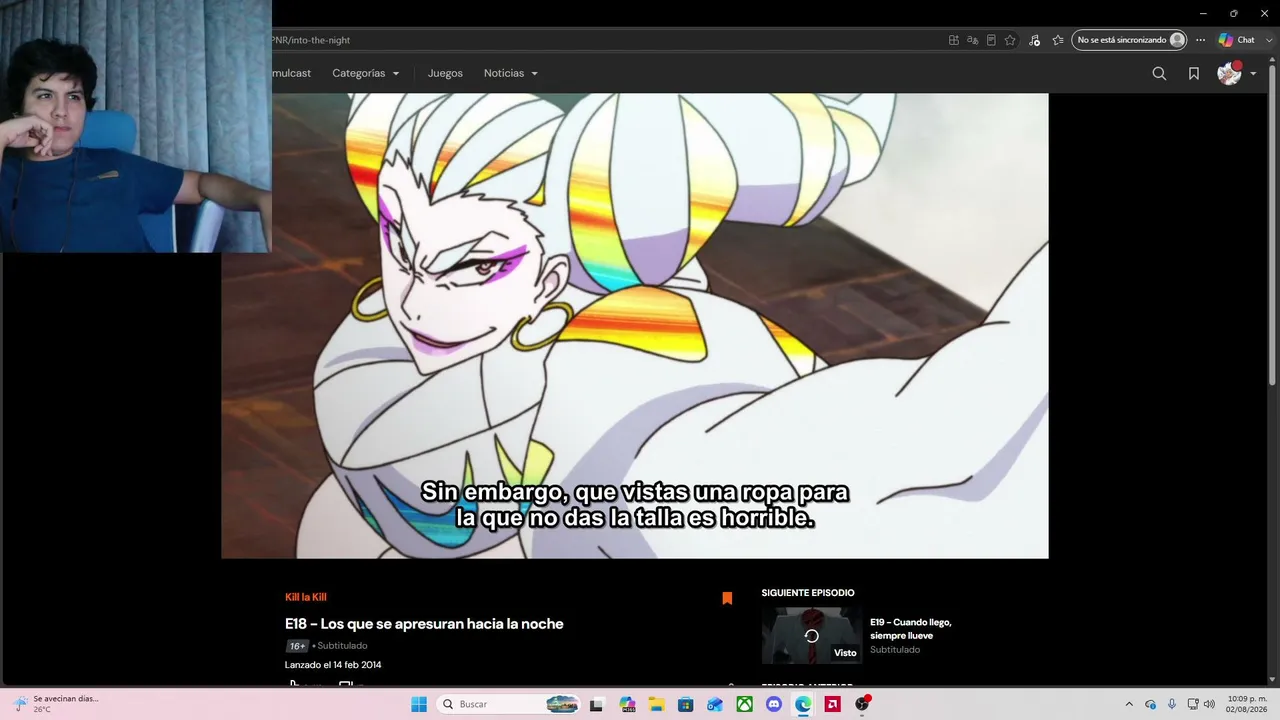
Task: Open network settings tray icon
Action: [x=1193, y=704]
